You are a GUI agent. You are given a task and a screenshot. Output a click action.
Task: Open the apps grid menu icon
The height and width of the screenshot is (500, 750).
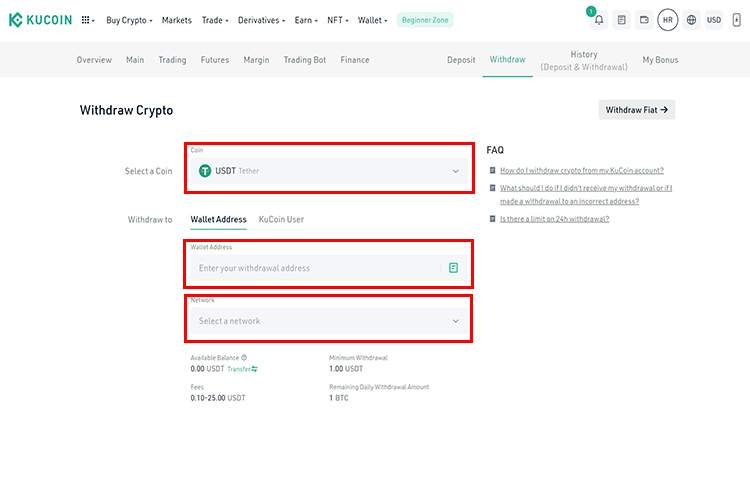[86, 20]
